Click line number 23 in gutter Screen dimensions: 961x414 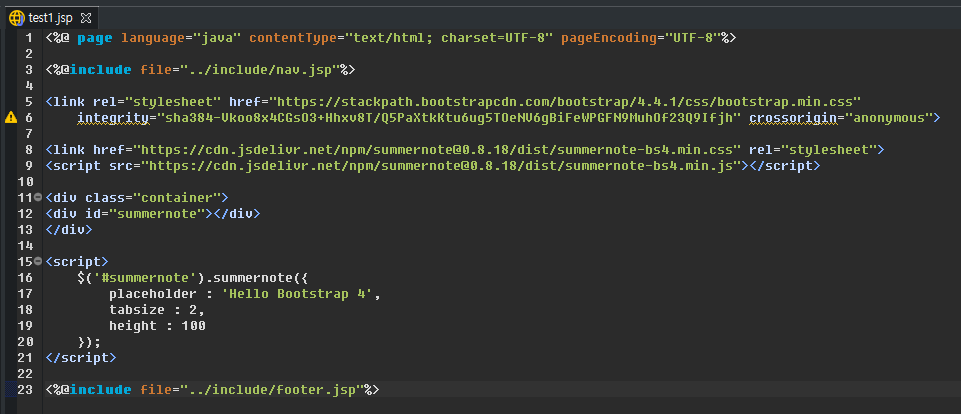(x=25, y=389)
